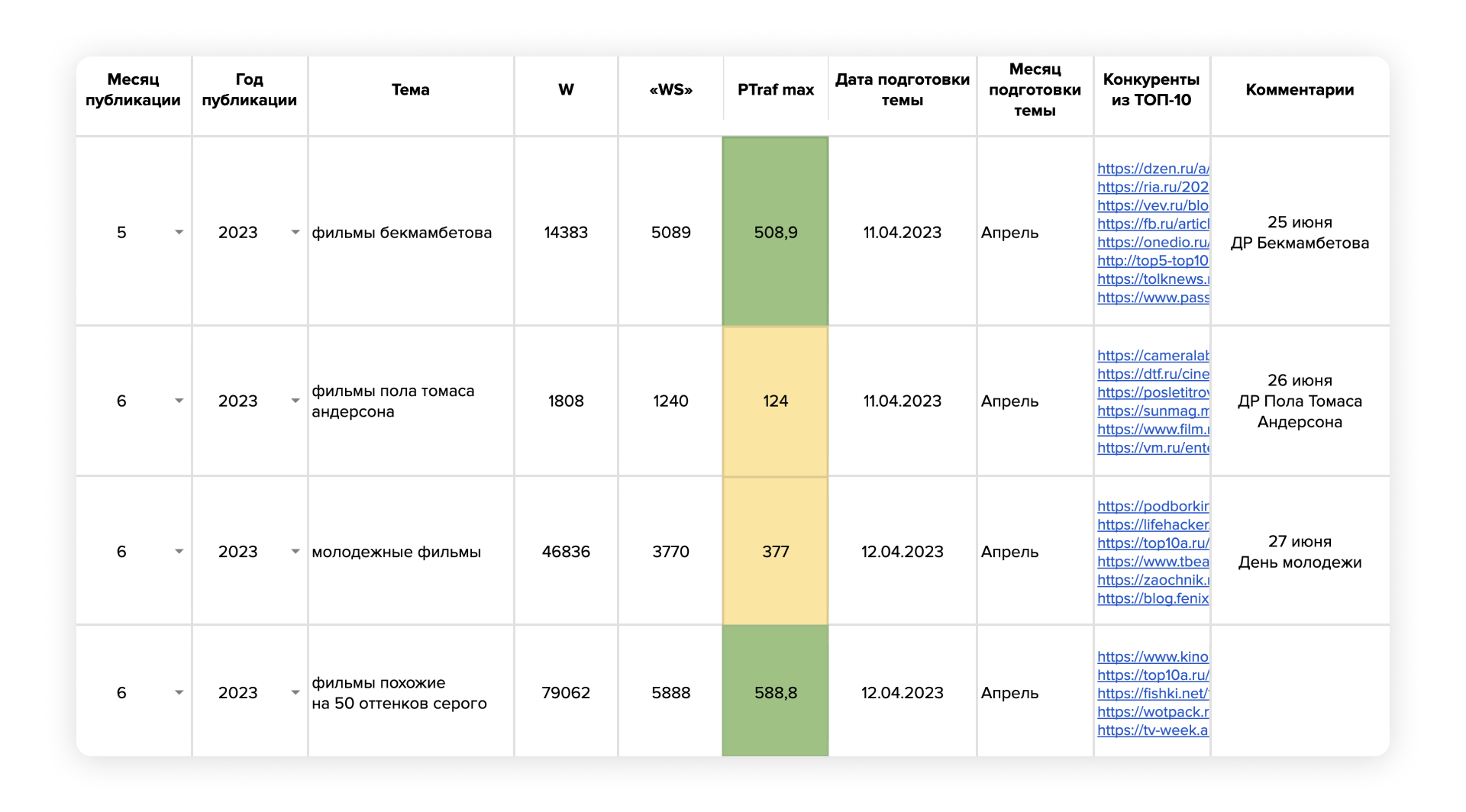Open year dropdown for молодежные фильмы row
The image size is (1466, 812).
(x=295, y=551)
